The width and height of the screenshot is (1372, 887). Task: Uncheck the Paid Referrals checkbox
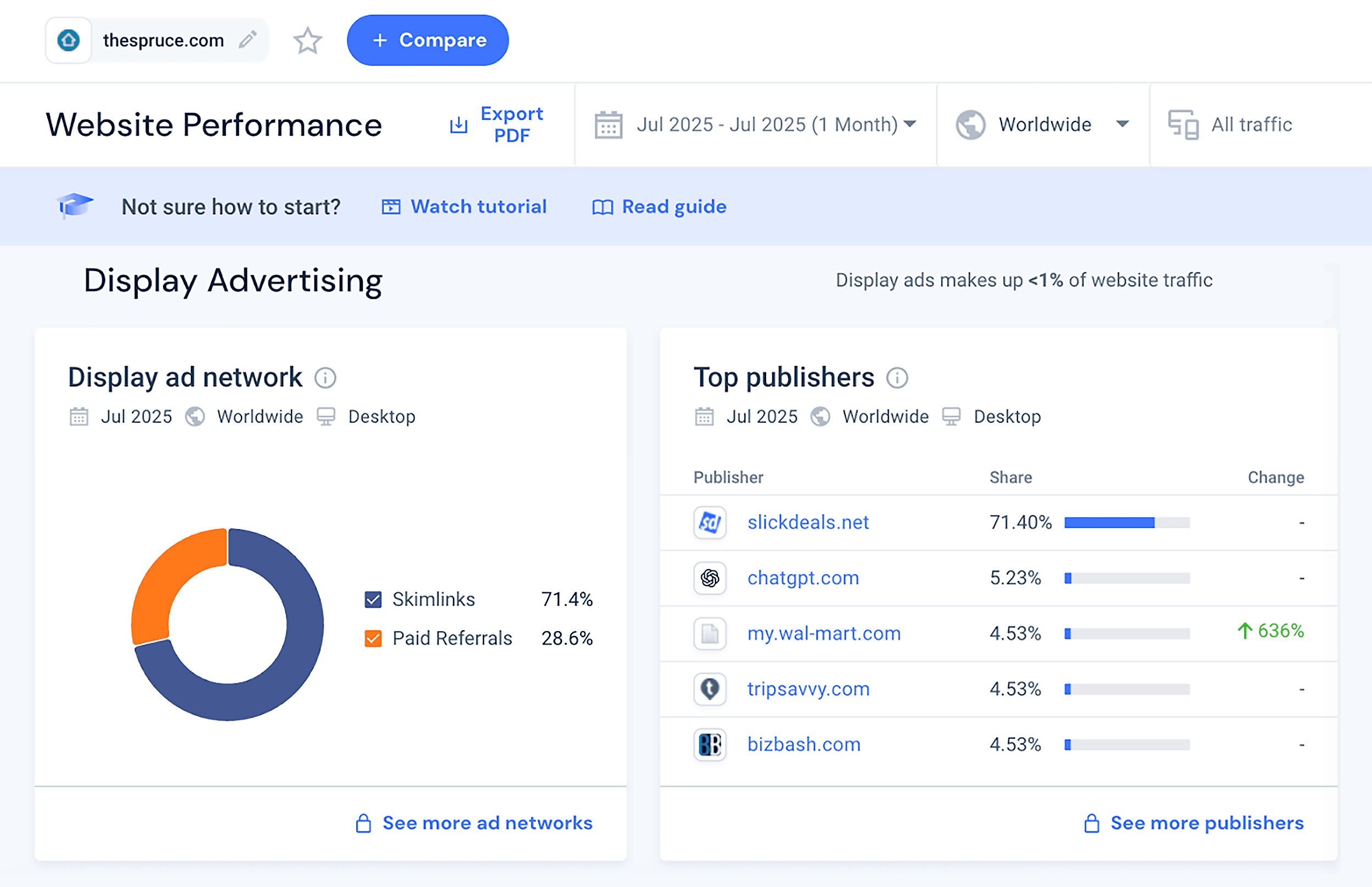pos(373,638)
